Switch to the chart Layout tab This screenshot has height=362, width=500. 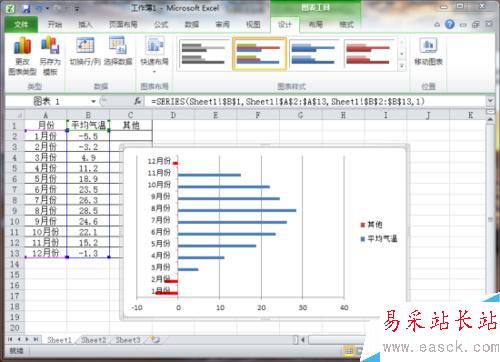point(315,24)
